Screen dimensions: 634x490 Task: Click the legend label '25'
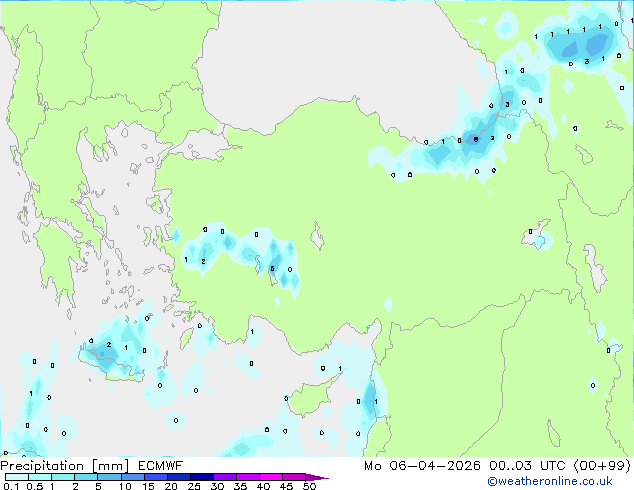pyautogui.click(x=194, y=486)
